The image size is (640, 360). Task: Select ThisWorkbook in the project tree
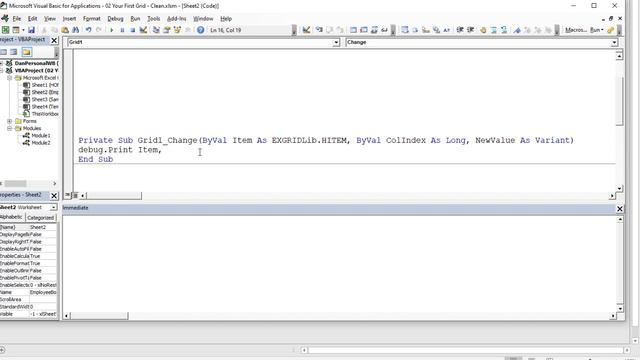pos(40,114)
